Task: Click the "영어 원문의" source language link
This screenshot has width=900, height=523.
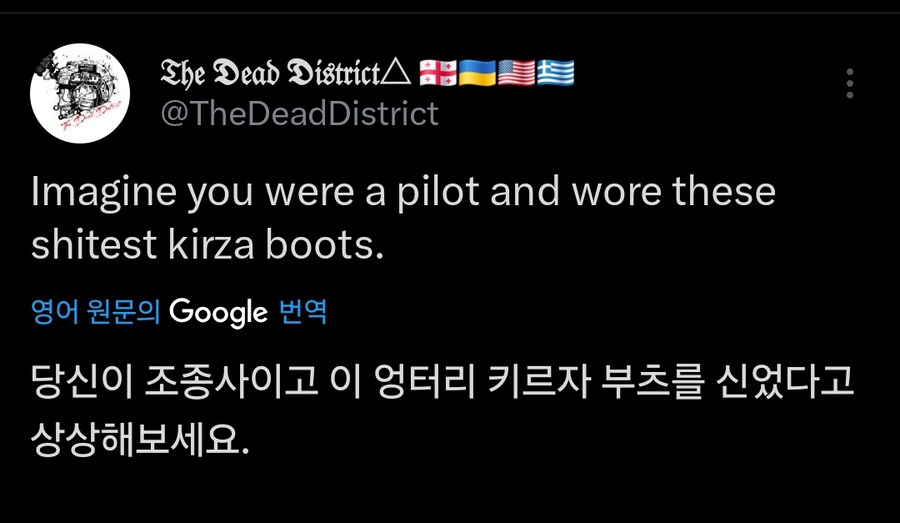Action: tap(96, 312)
